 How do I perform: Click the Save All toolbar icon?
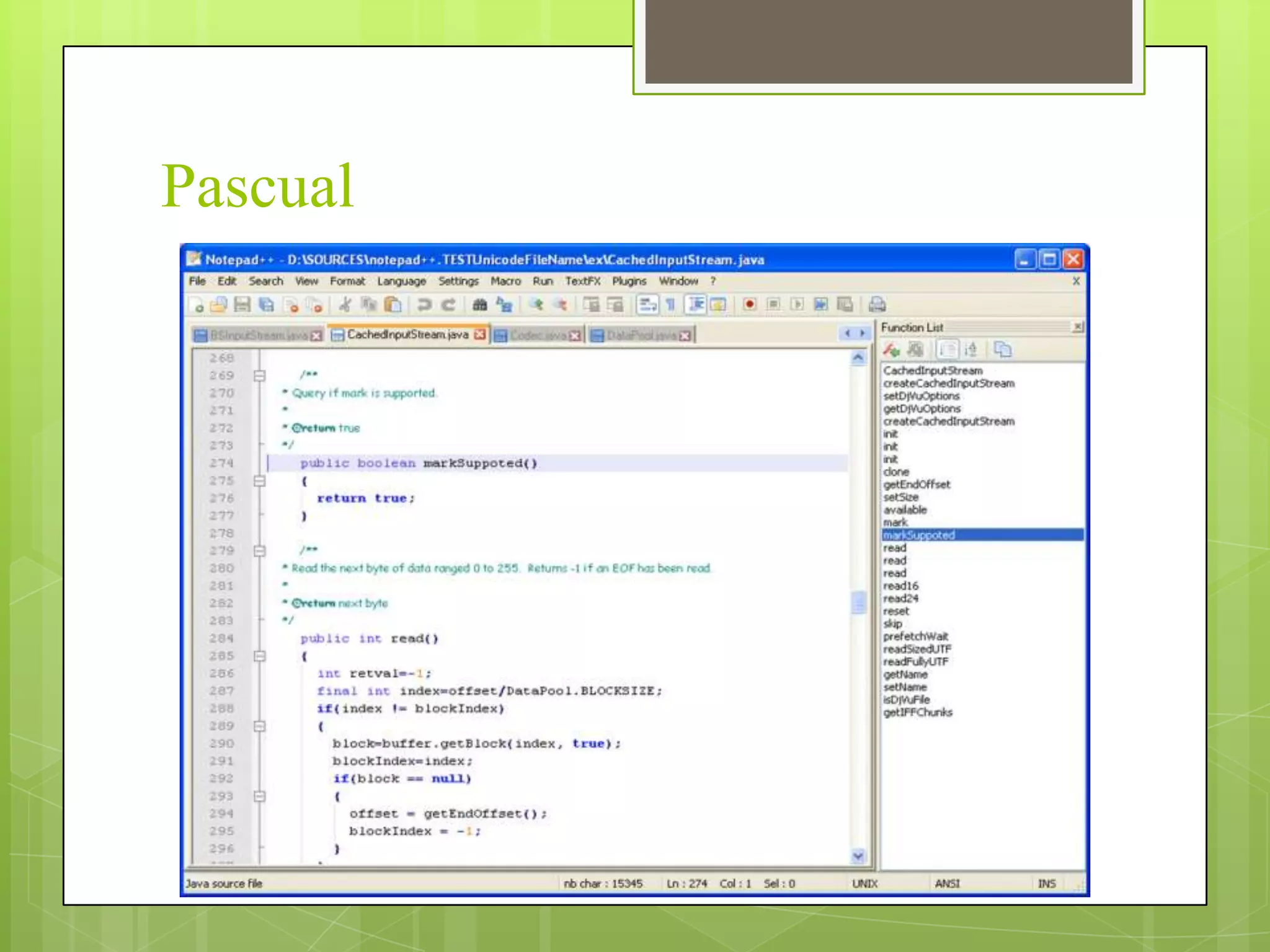[x=266, y=304]
